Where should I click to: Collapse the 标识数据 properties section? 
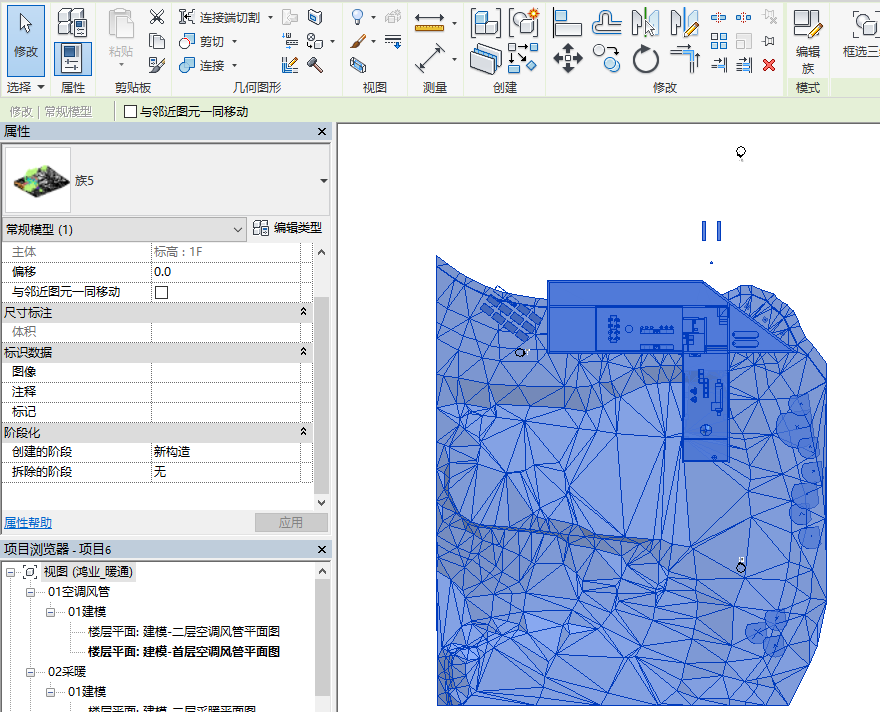pyautogui.click(x=304, y=352)
